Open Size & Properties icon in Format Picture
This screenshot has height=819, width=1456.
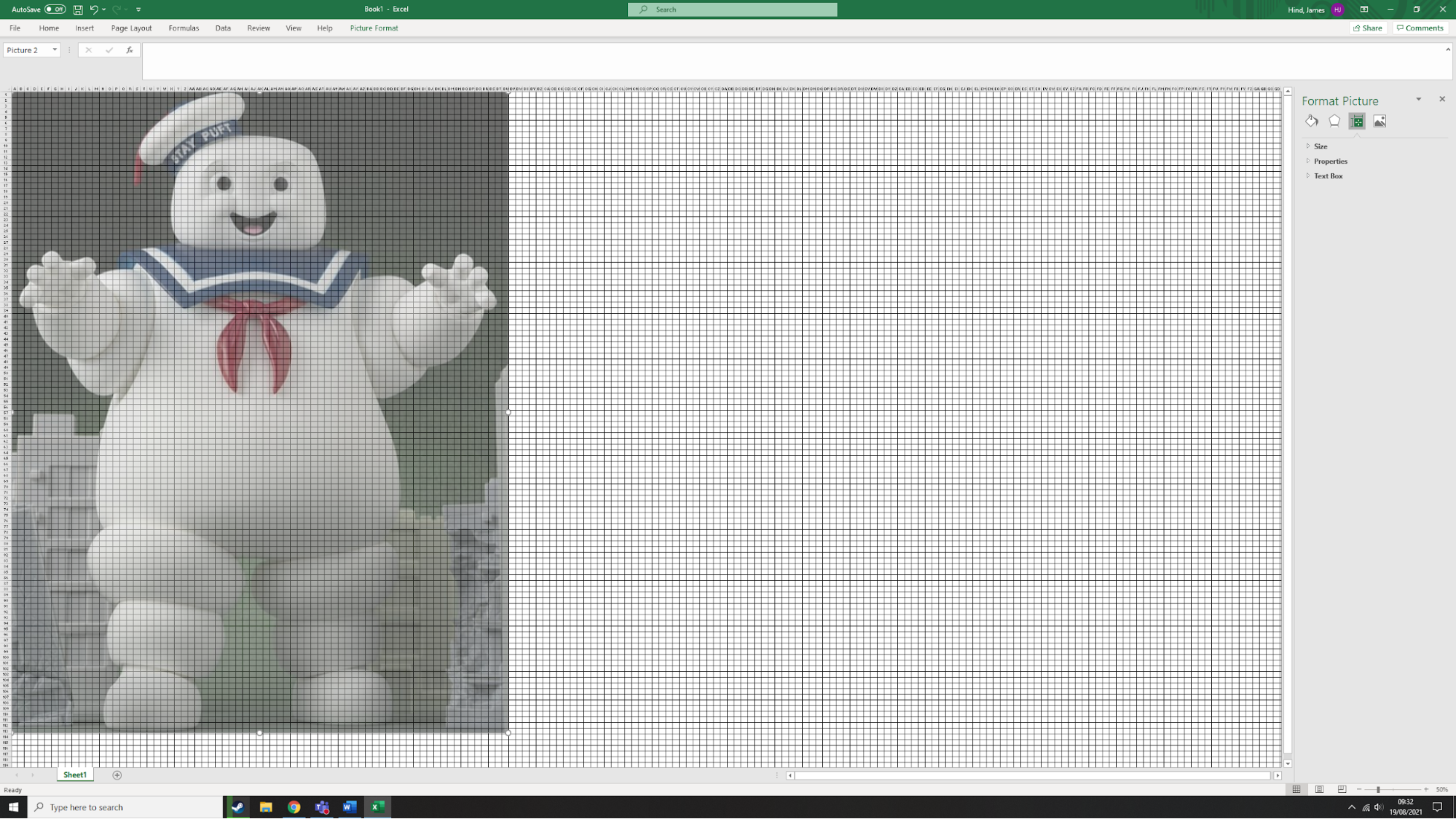(1357, 121)
